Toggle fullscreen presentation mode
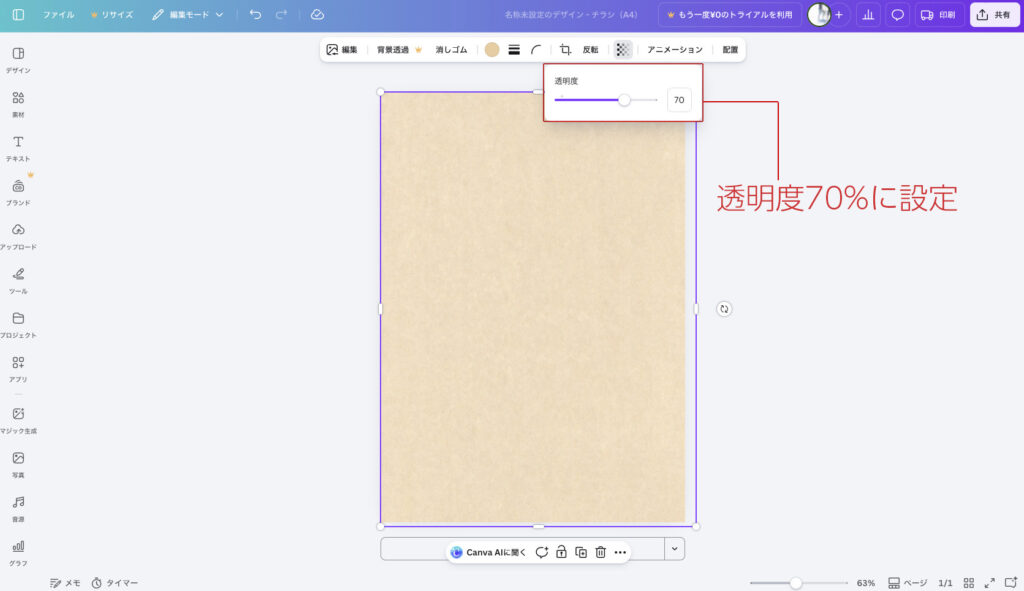The height and width of the screenshot is (591, 1024). point(989,583)
